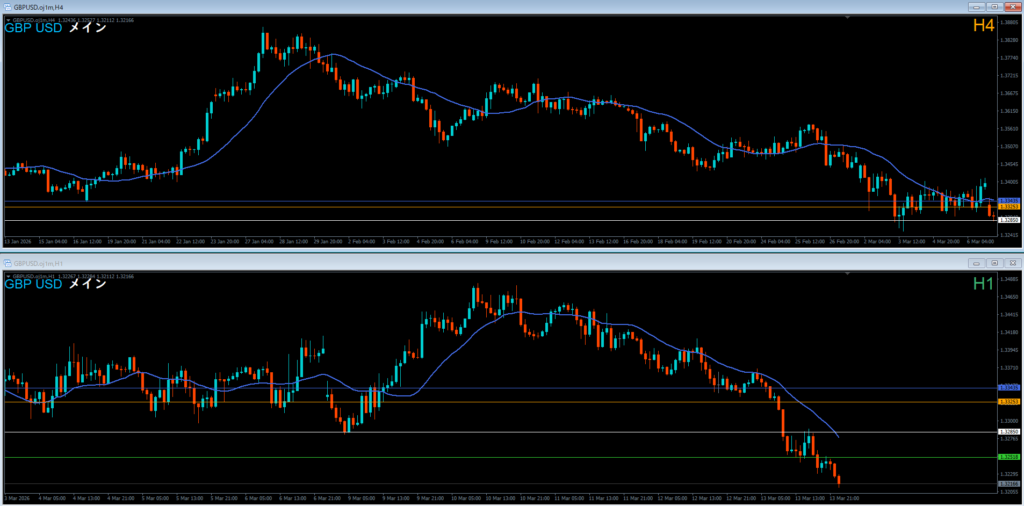The image size is (1024, 506).
Task: Click the chart shift triangle marker on H4 chart
Action: point(847,17)
